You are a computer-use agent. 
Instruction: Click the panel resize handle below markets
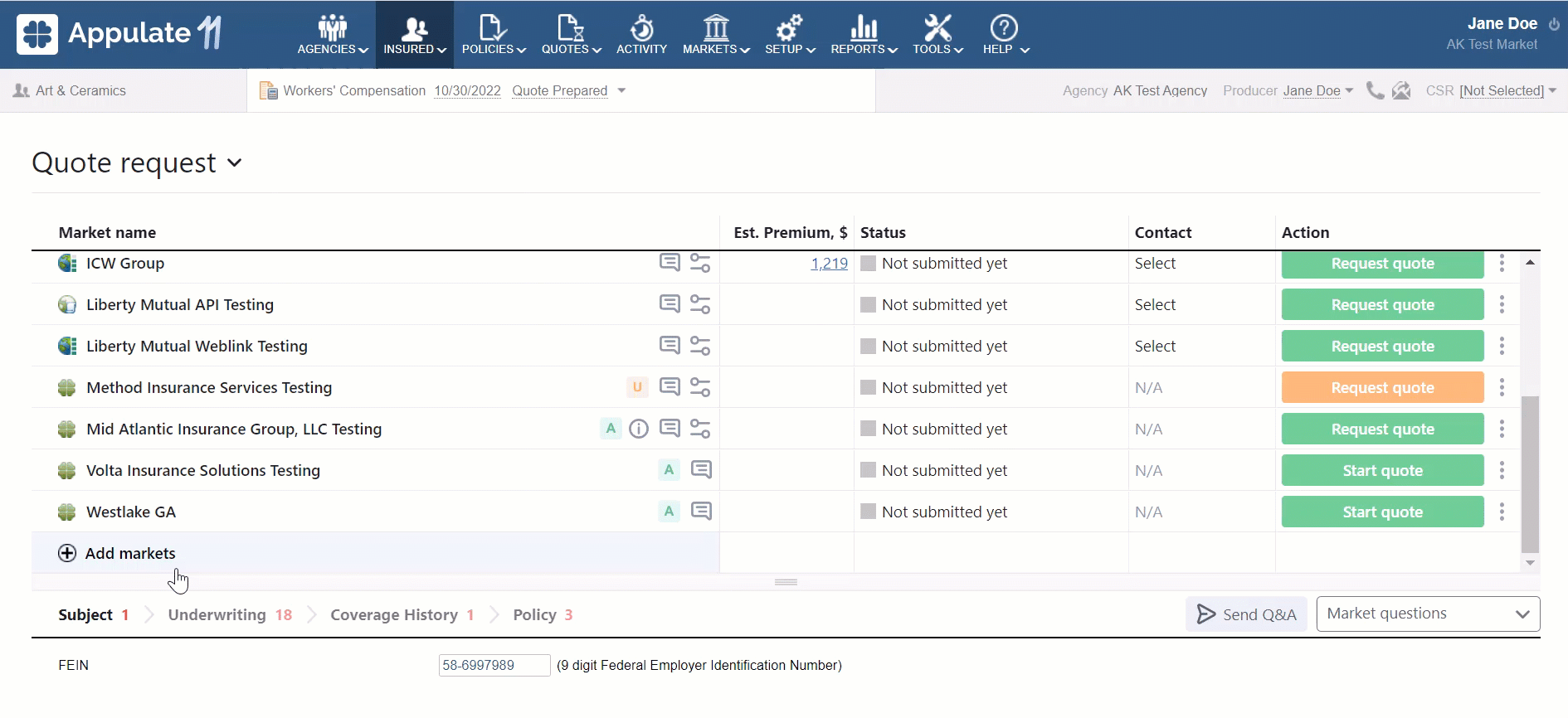(786, 582)
